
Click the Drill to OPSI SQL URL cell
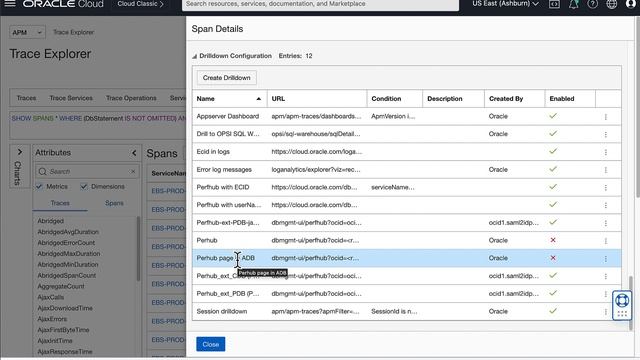point(316,134)
